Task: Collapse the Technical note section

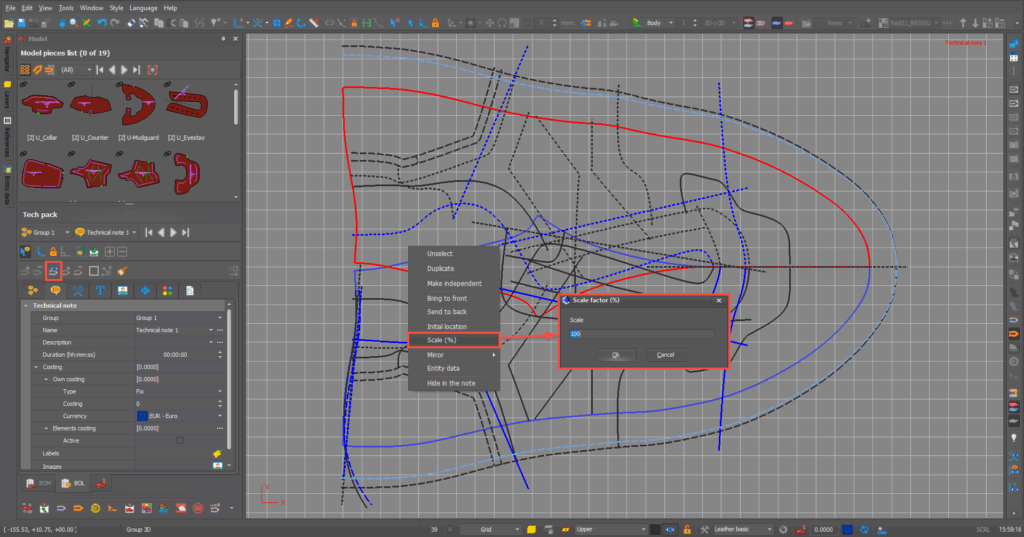Action: click(x=26, y=305)
